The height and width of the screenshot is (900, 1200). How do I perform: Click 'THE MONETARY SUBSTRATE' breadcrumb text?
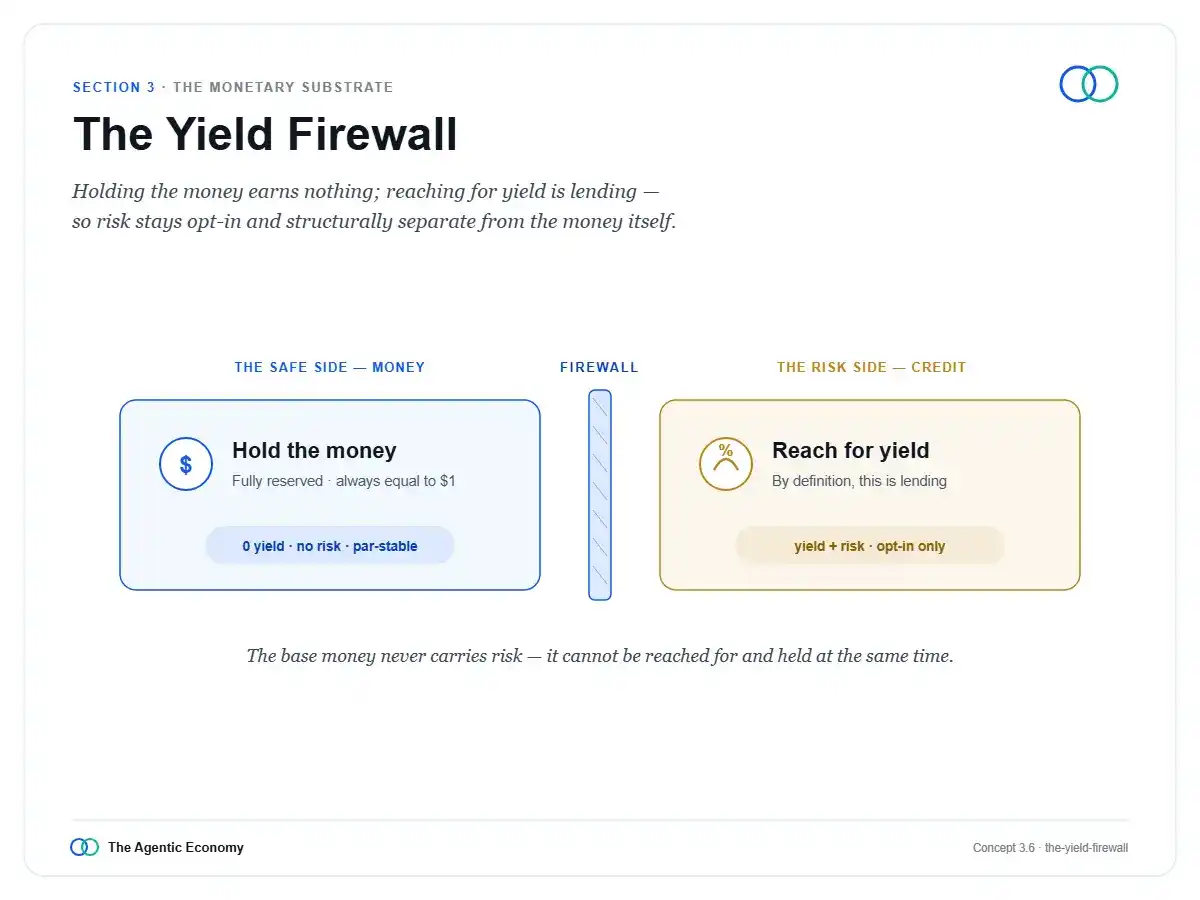[x=283, y=87]
